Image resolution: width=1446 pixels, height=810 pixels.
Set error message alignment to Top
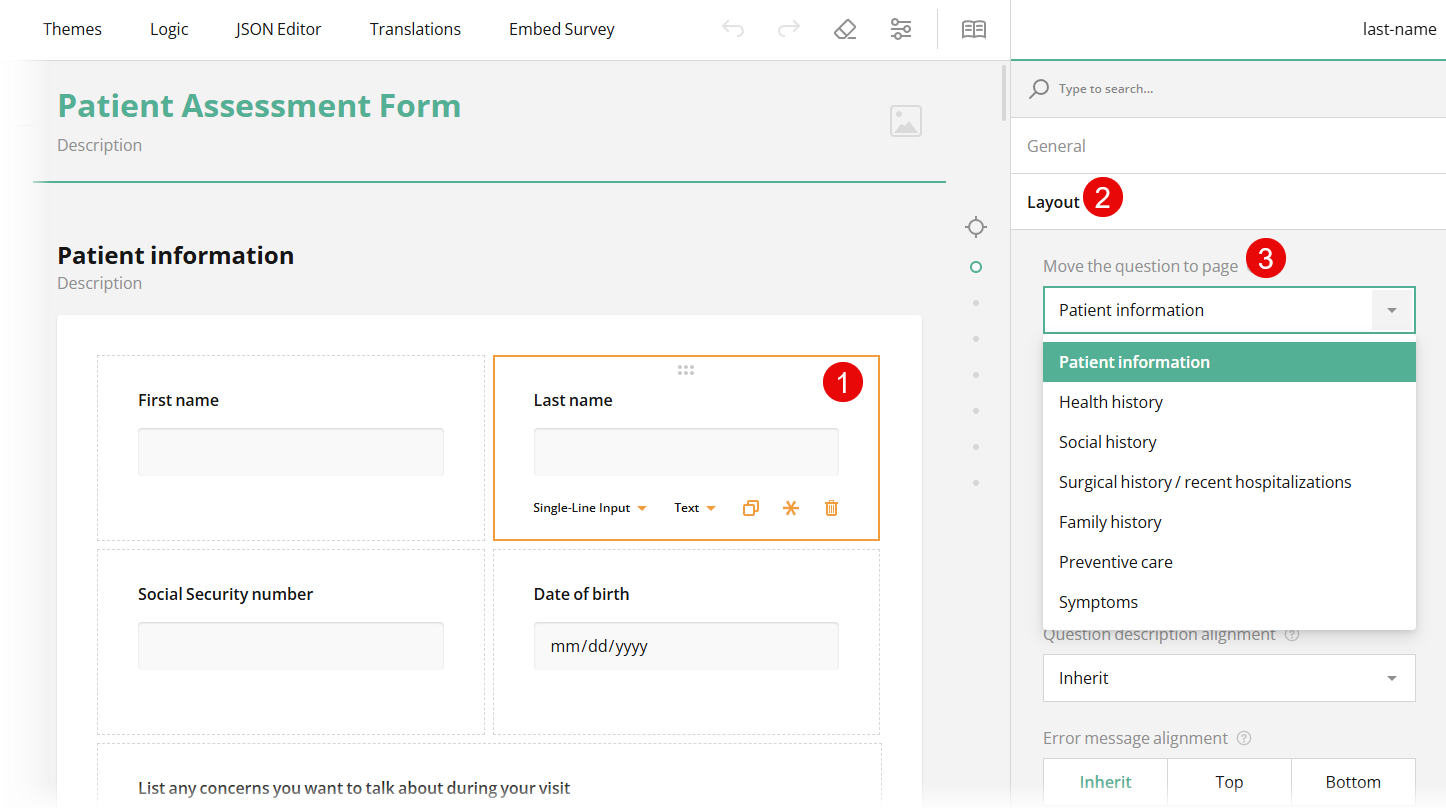(x=1229, y=781)
